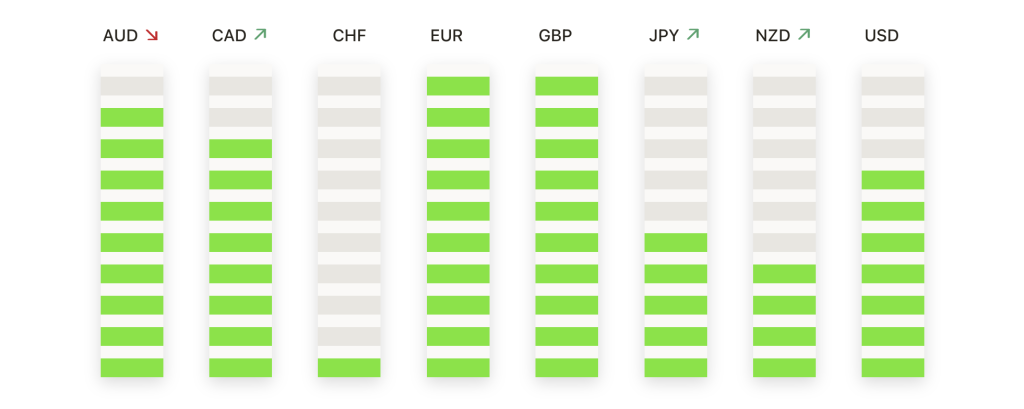1024x409 pixels.
Task: Click the top green bar in EUR meter
Action: click(458, 86)
